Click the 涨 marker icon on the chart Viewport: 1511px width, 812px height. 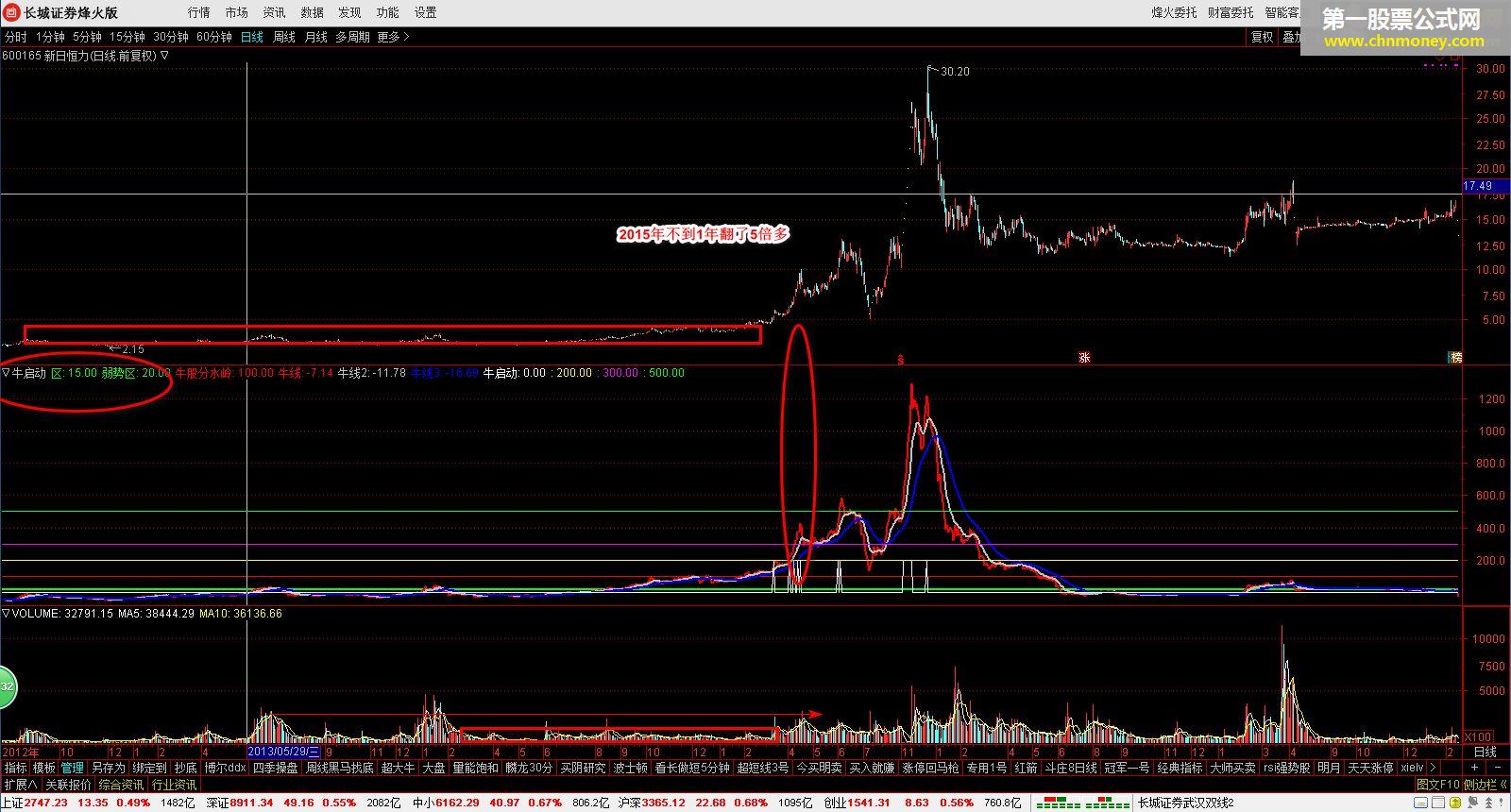click(1084, 358)
